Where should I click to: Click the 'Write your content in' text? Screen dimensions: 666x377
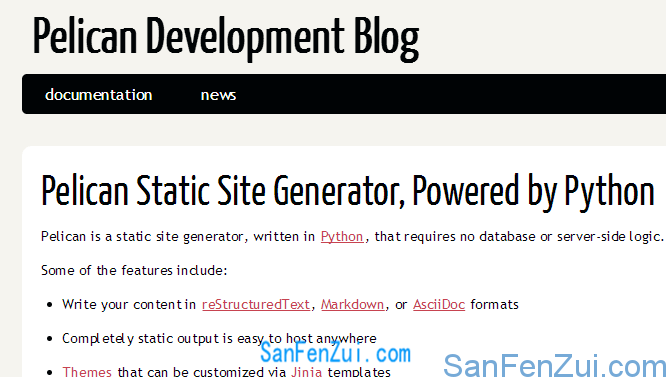[x=129, y=304]
